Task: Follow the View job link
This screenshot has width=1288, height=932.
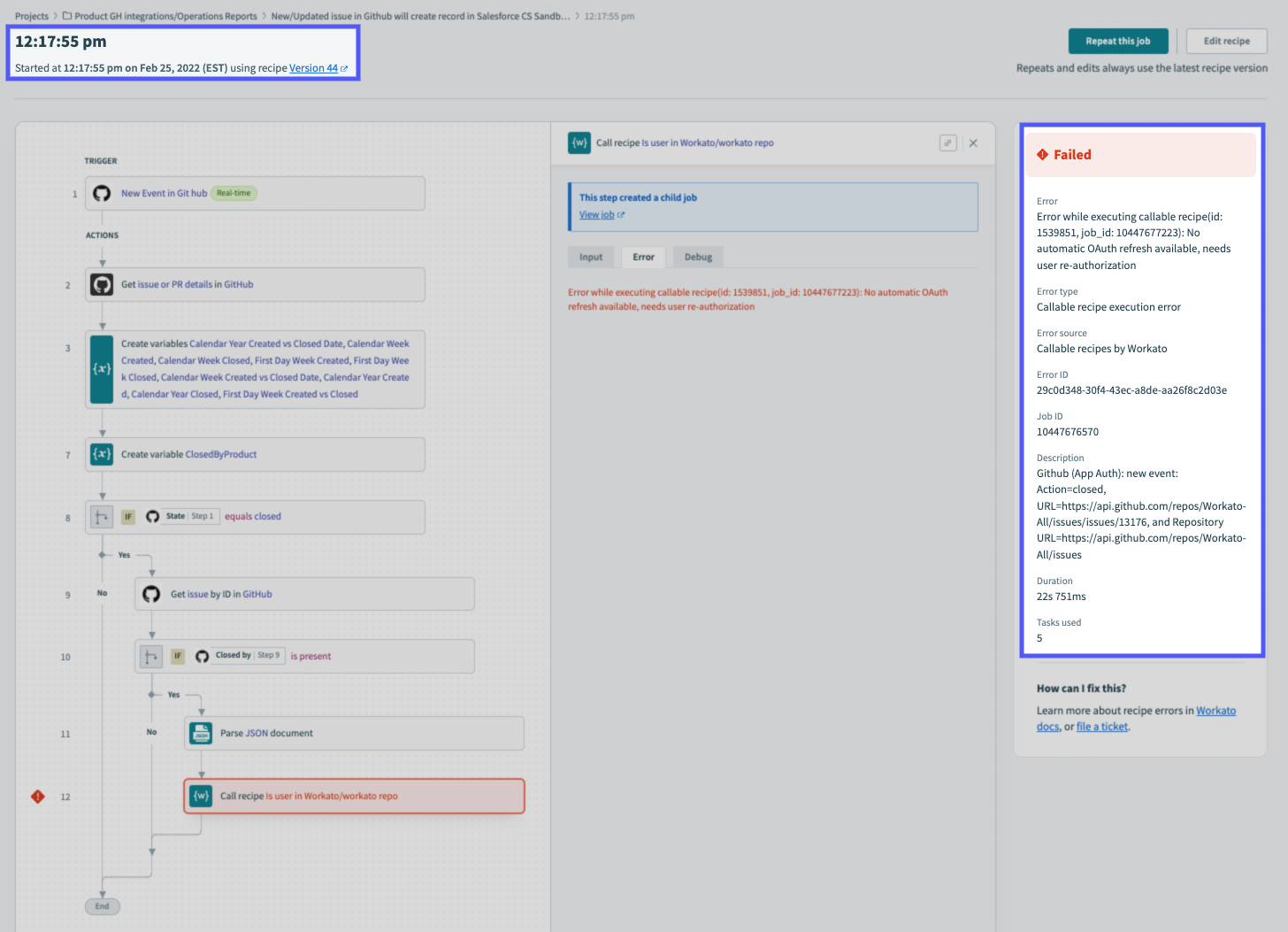Action: (597, 215)
